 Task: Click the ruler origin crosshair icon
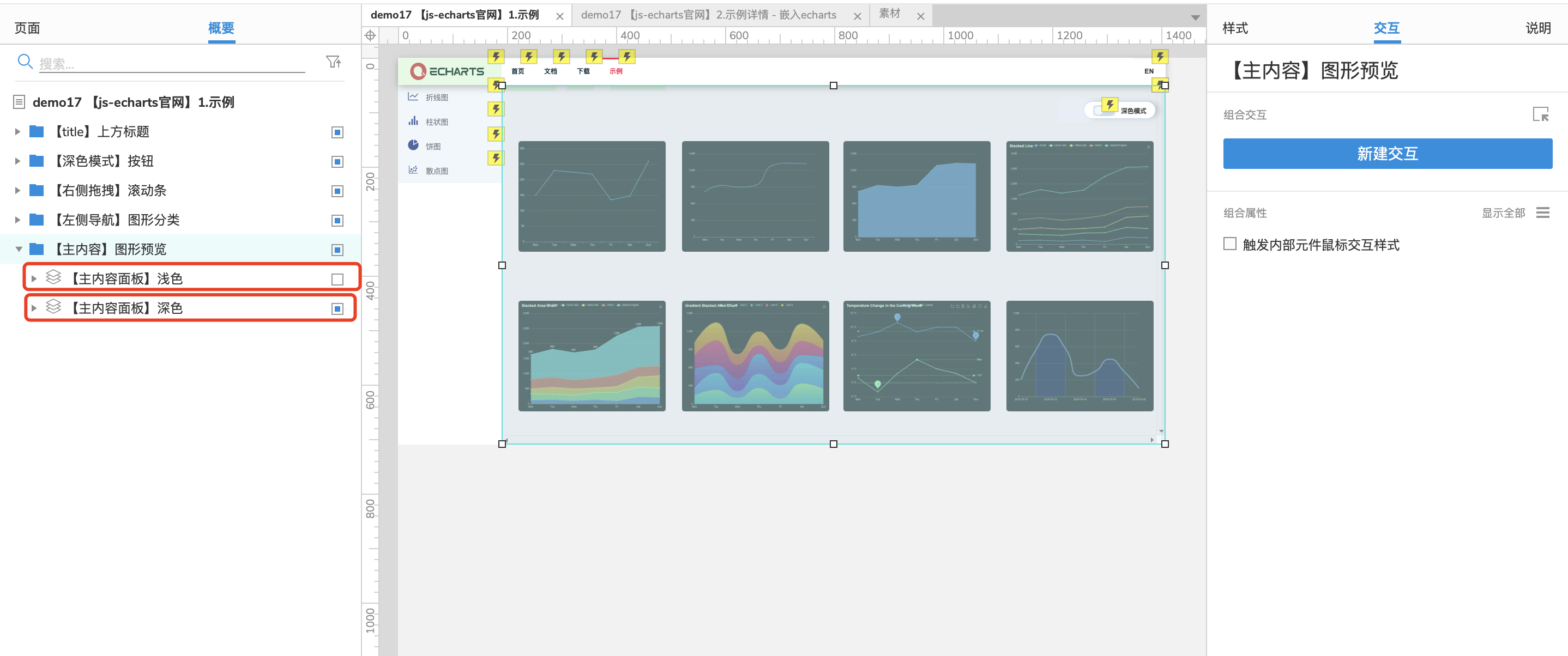(370, 36)
